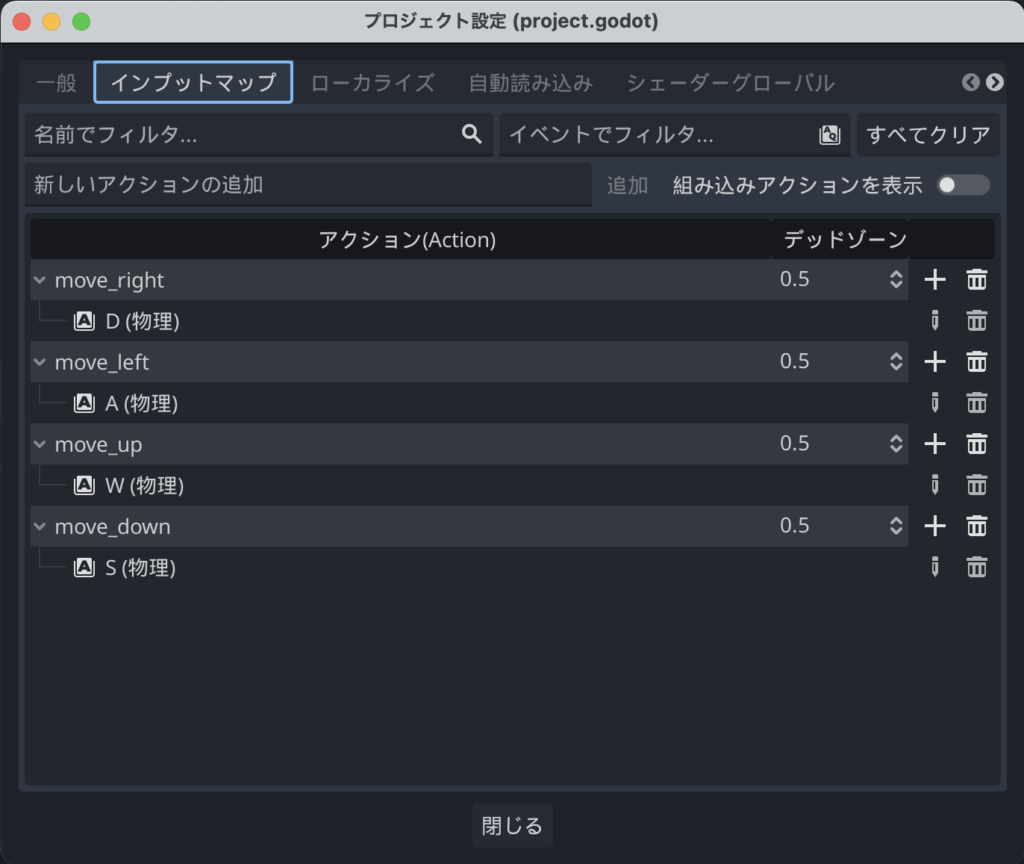This screenshot has height=864, width=1024.
Task: Click the 閉じる button
Action: click(512, 826)
